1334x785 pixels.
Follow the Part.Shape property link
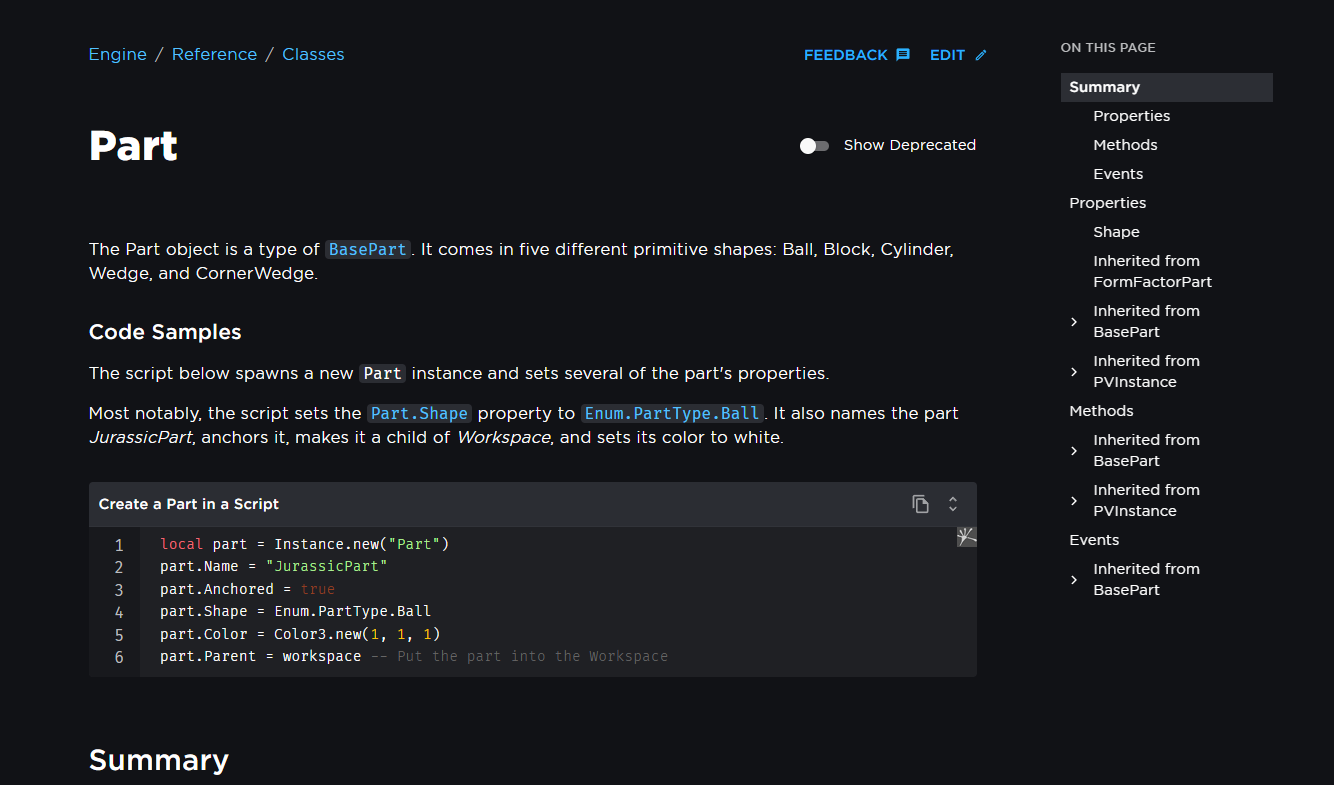[x=418, y=414]
